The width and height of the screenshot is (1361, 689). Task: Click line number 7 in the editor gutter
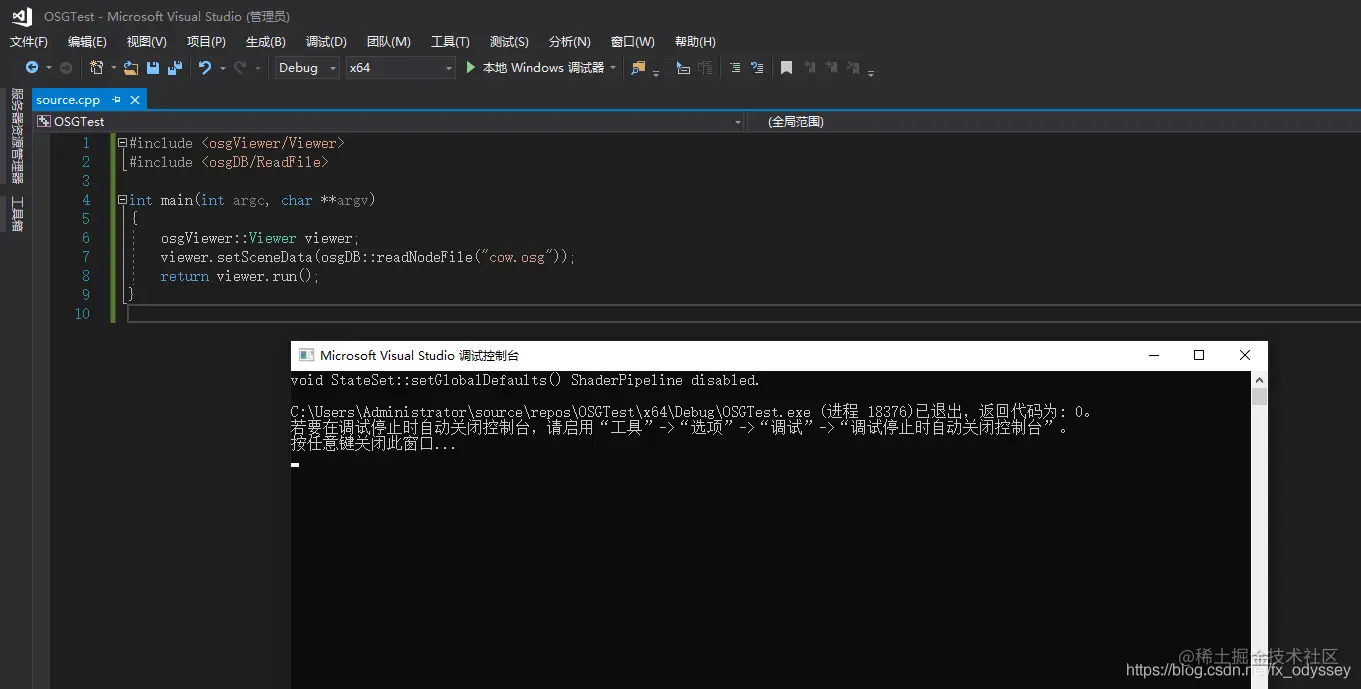click(86, 257)
